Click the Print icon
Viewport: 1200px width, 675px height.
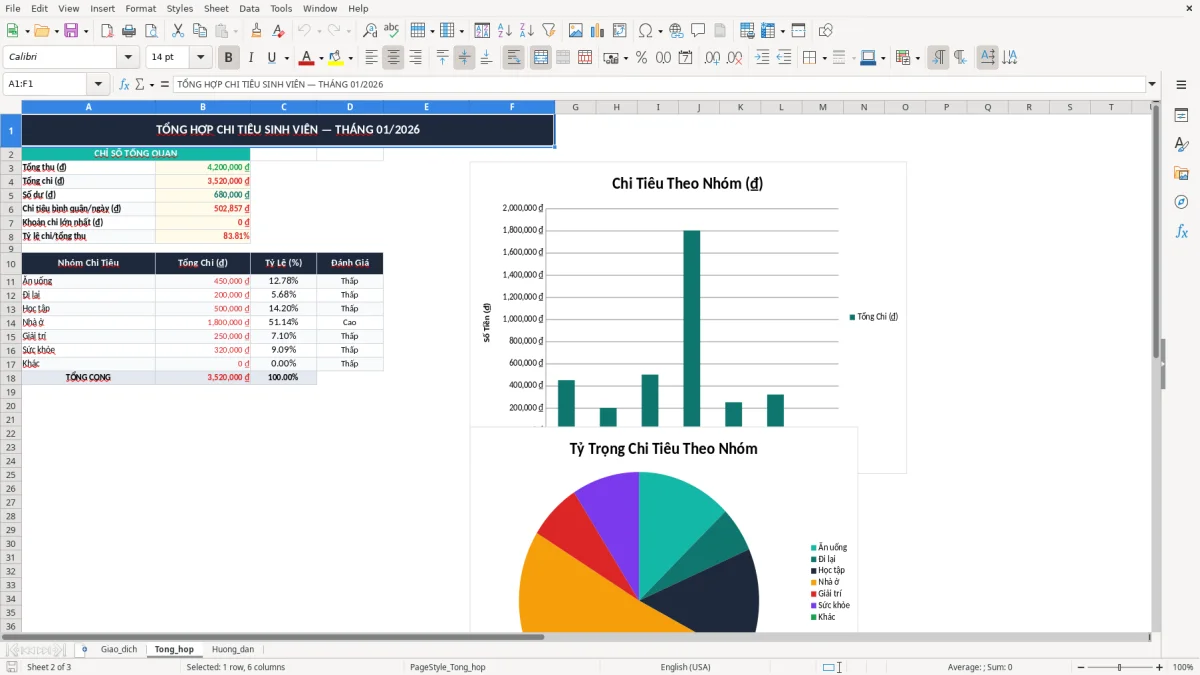click(129, 31)
